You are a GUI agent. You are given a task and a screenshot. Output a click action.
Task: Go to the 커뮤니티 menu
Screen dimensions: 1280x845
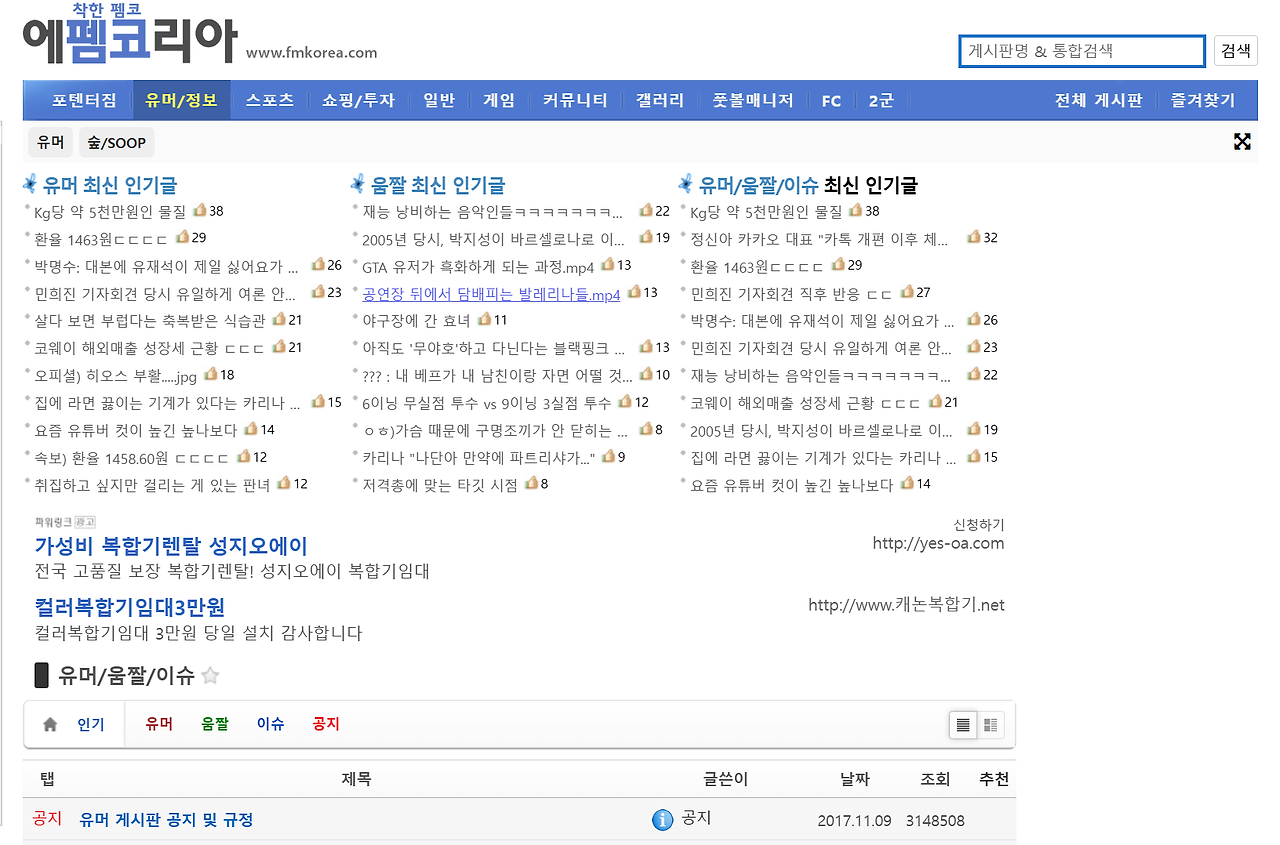click(x=575, y=100)
